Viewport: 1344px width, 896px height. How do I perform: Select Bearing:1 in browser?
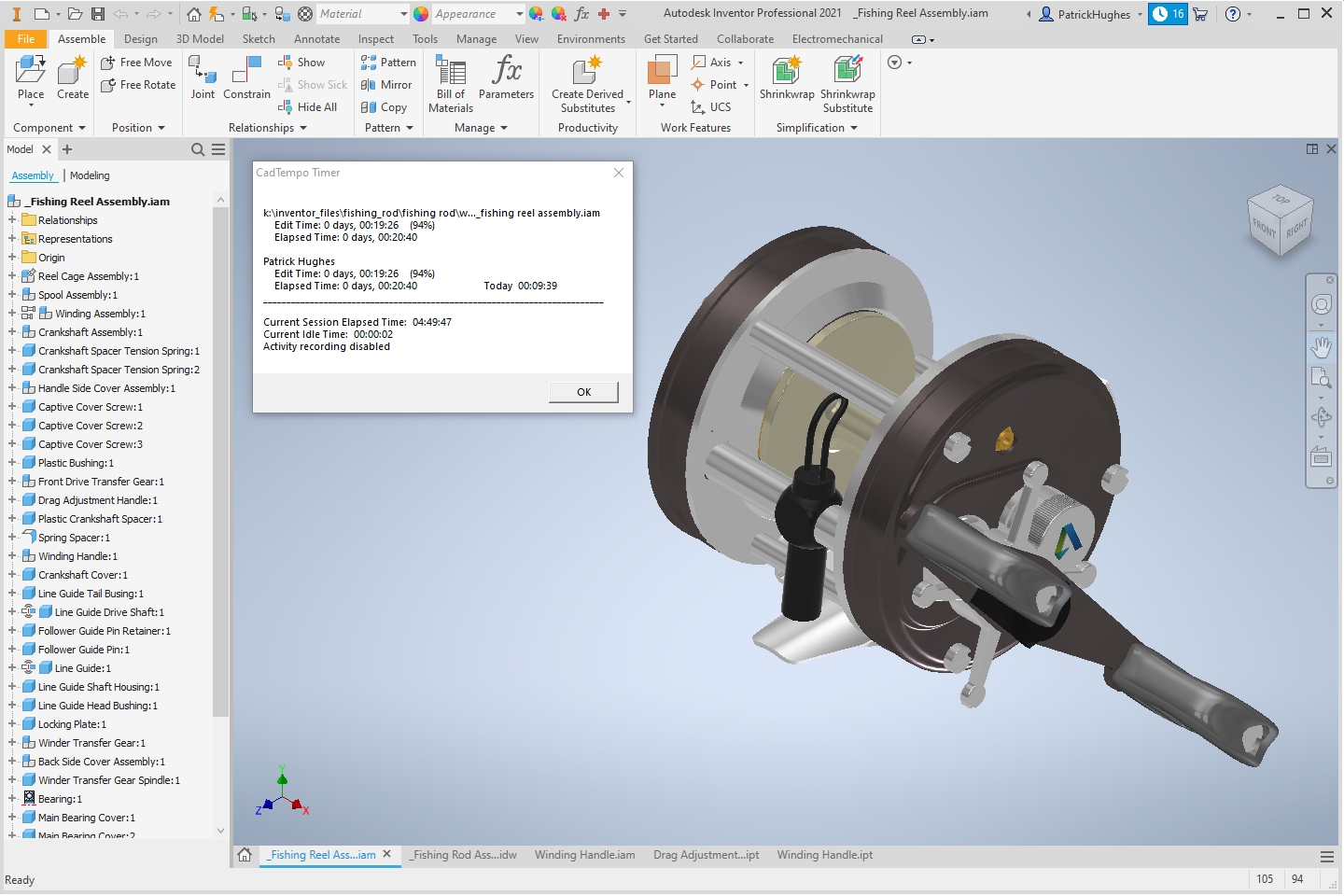[60, 799]
